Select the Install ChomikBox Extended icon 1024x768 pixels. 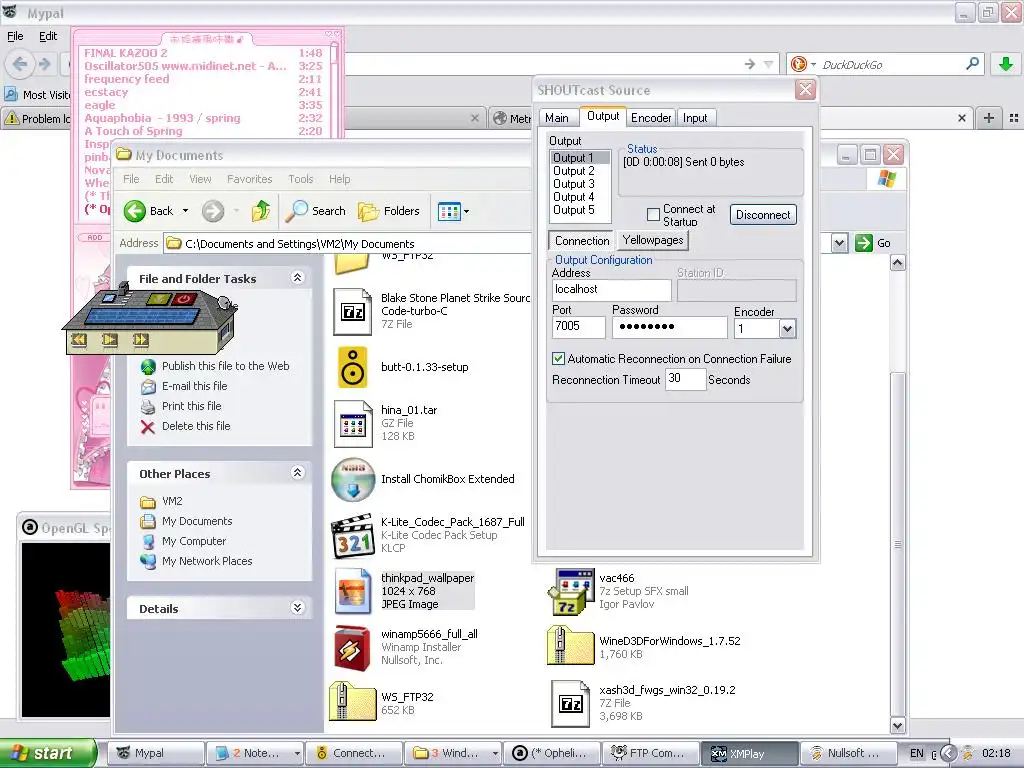point(353,479)
